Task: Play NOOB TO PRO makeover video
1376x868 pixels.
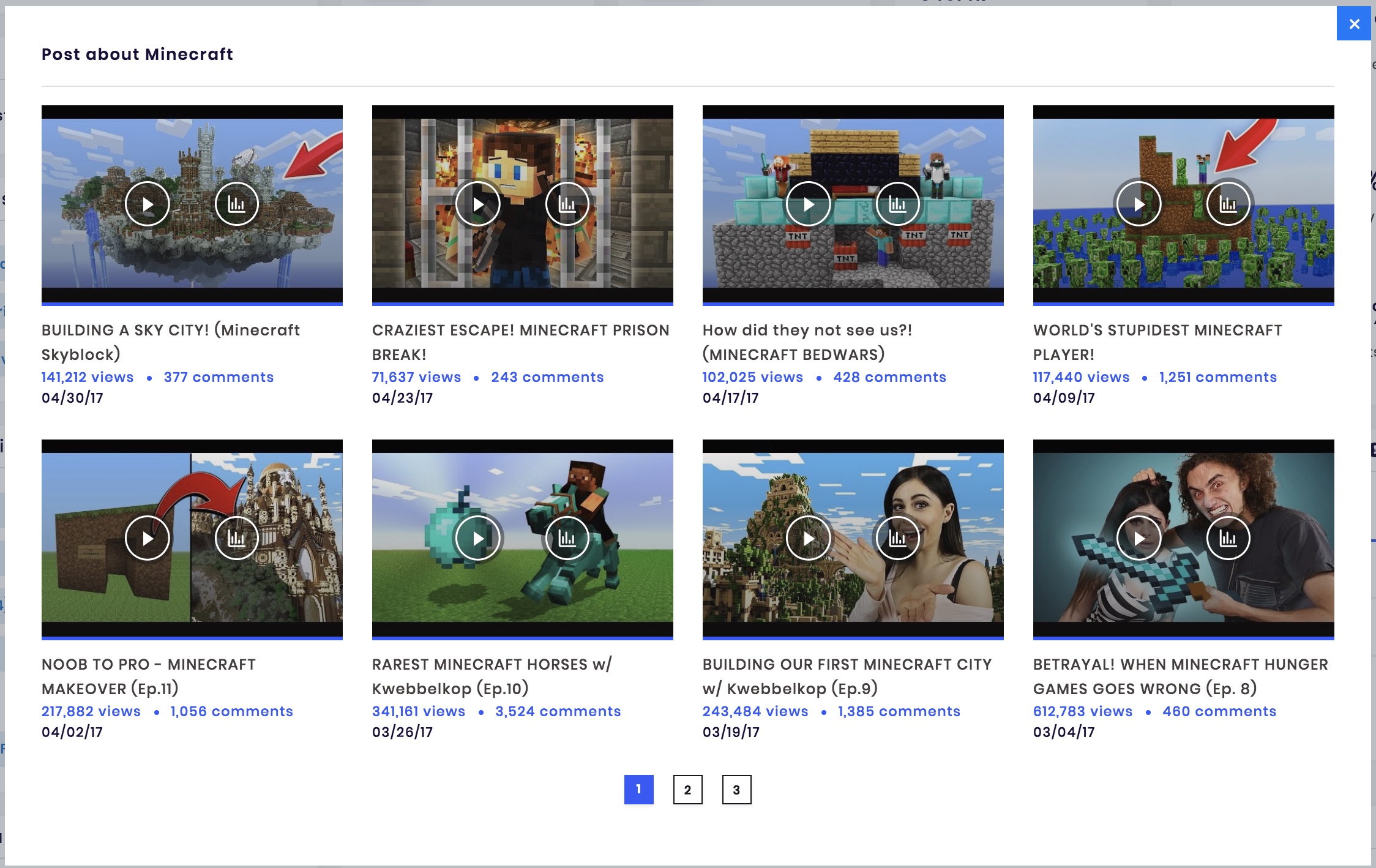Action: click(148, 538)
